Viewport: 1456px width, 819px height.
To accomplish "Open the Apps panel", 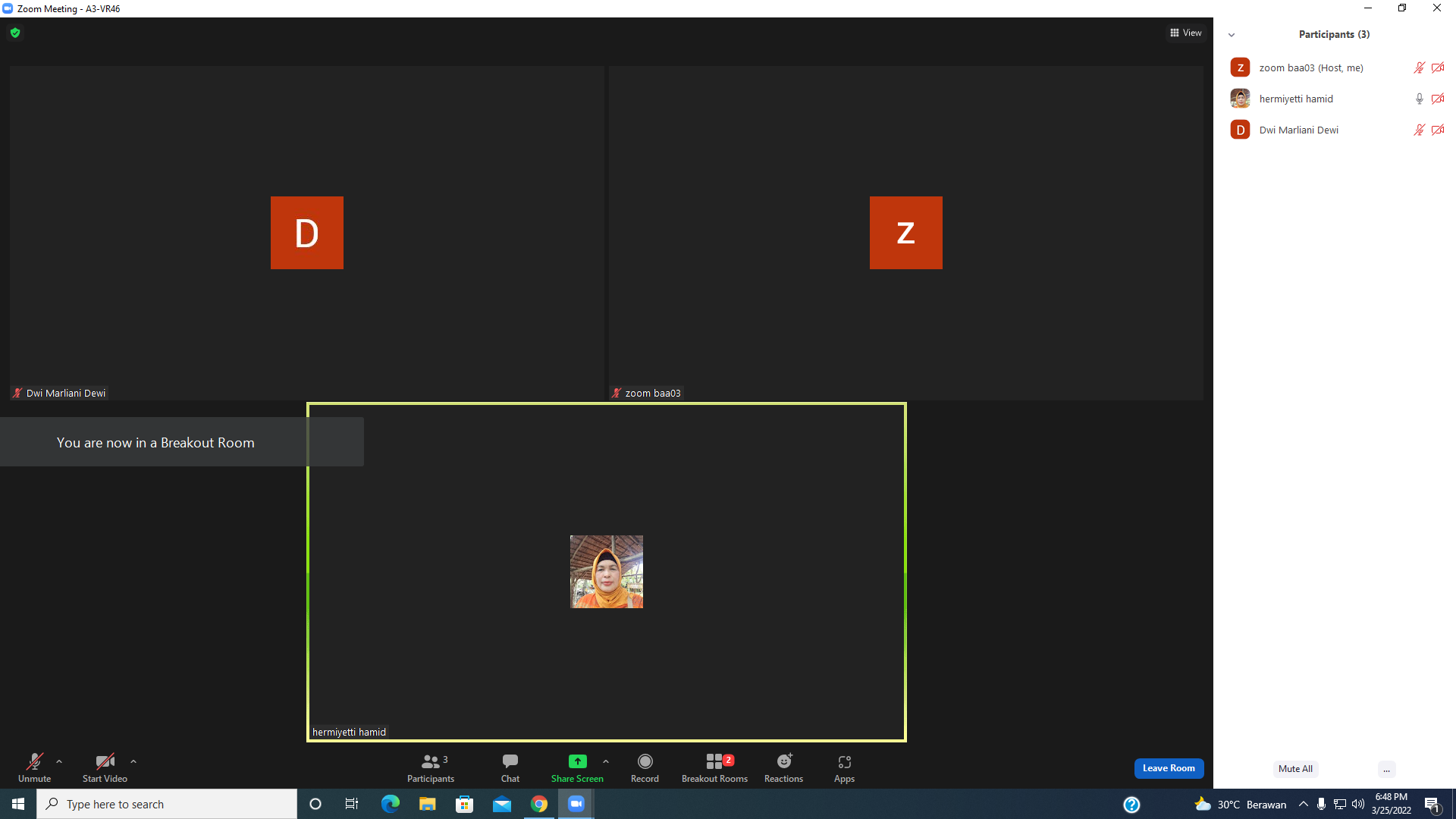I will click(x=844, y=767).
